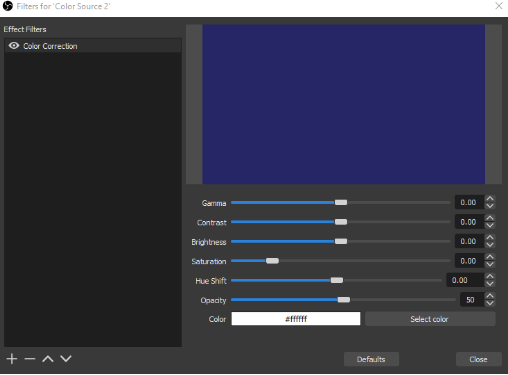Click the Color label
508x375 pixels.
click(x=217, y=319)
